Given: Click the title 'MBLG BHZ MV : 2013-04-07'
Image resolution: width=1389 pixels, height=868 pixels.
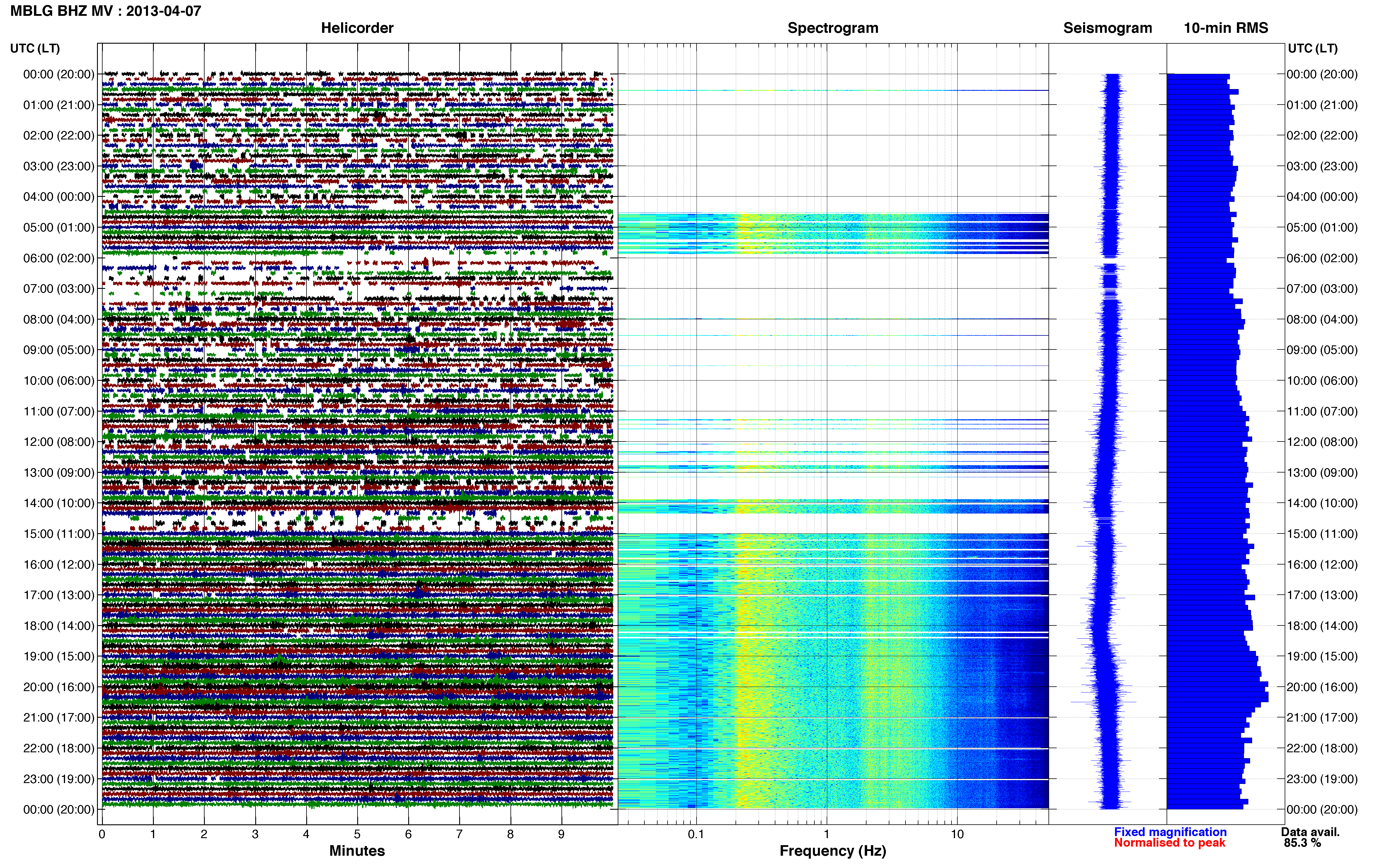Looking at the screenshot, I should (106, 10).
